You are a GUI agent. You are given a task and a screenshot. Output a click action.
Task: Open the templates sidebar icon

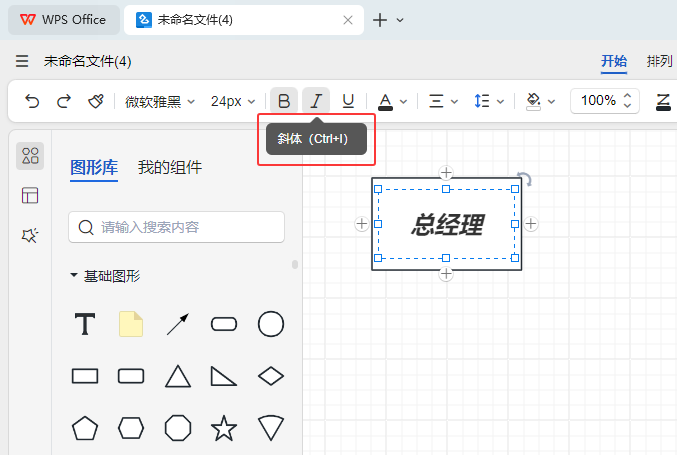point(30,196)
